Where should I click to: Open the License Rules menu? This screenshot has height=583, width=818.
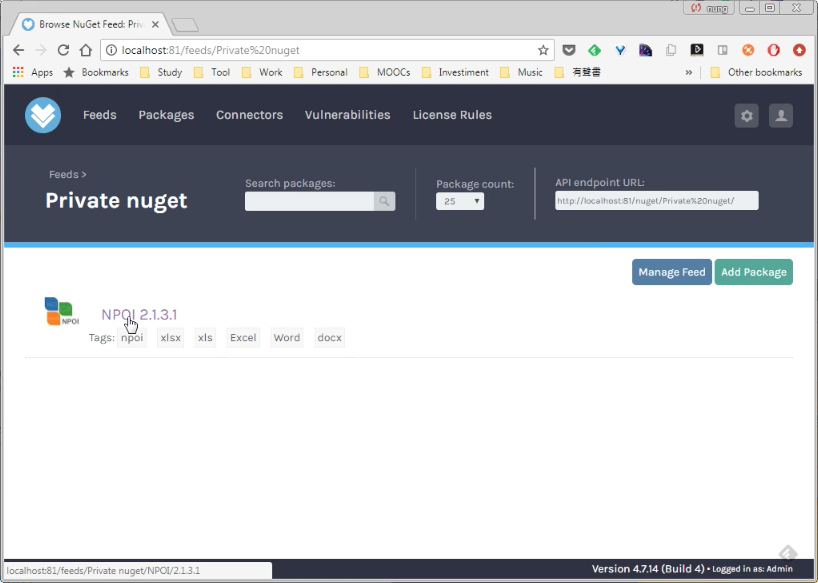click(452, 115)
